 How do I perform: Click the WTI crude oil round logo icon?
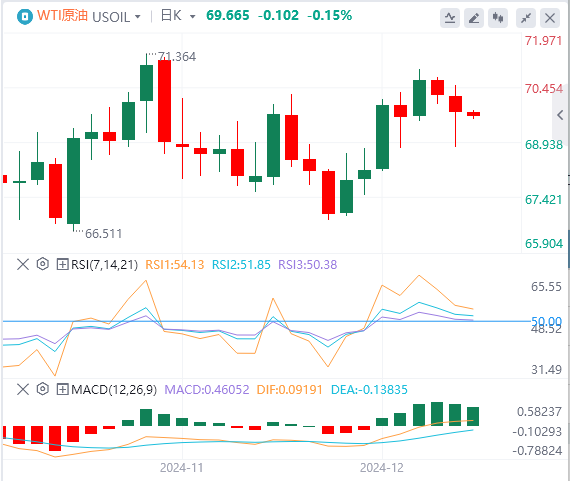[x=25, y=17]
